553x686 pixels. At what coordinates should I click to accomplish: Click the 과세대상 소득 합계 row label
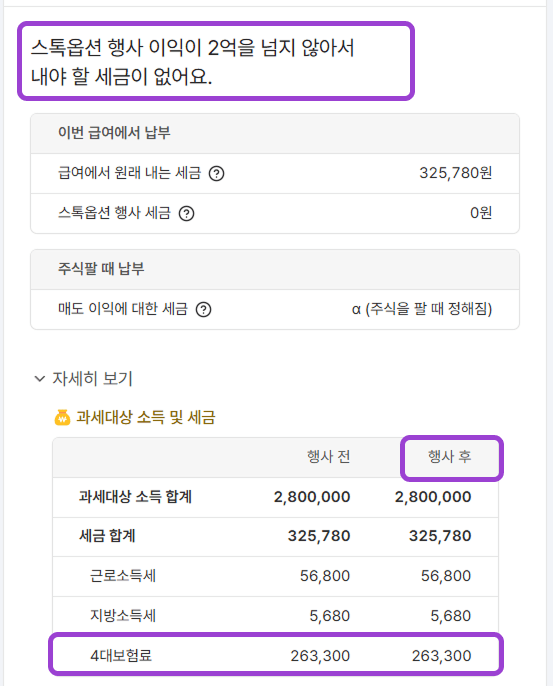coord(136,497)
